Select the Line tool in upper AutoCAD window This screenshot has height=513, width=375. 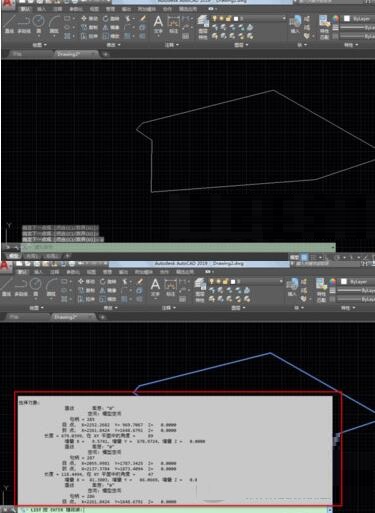pos(9,24)
